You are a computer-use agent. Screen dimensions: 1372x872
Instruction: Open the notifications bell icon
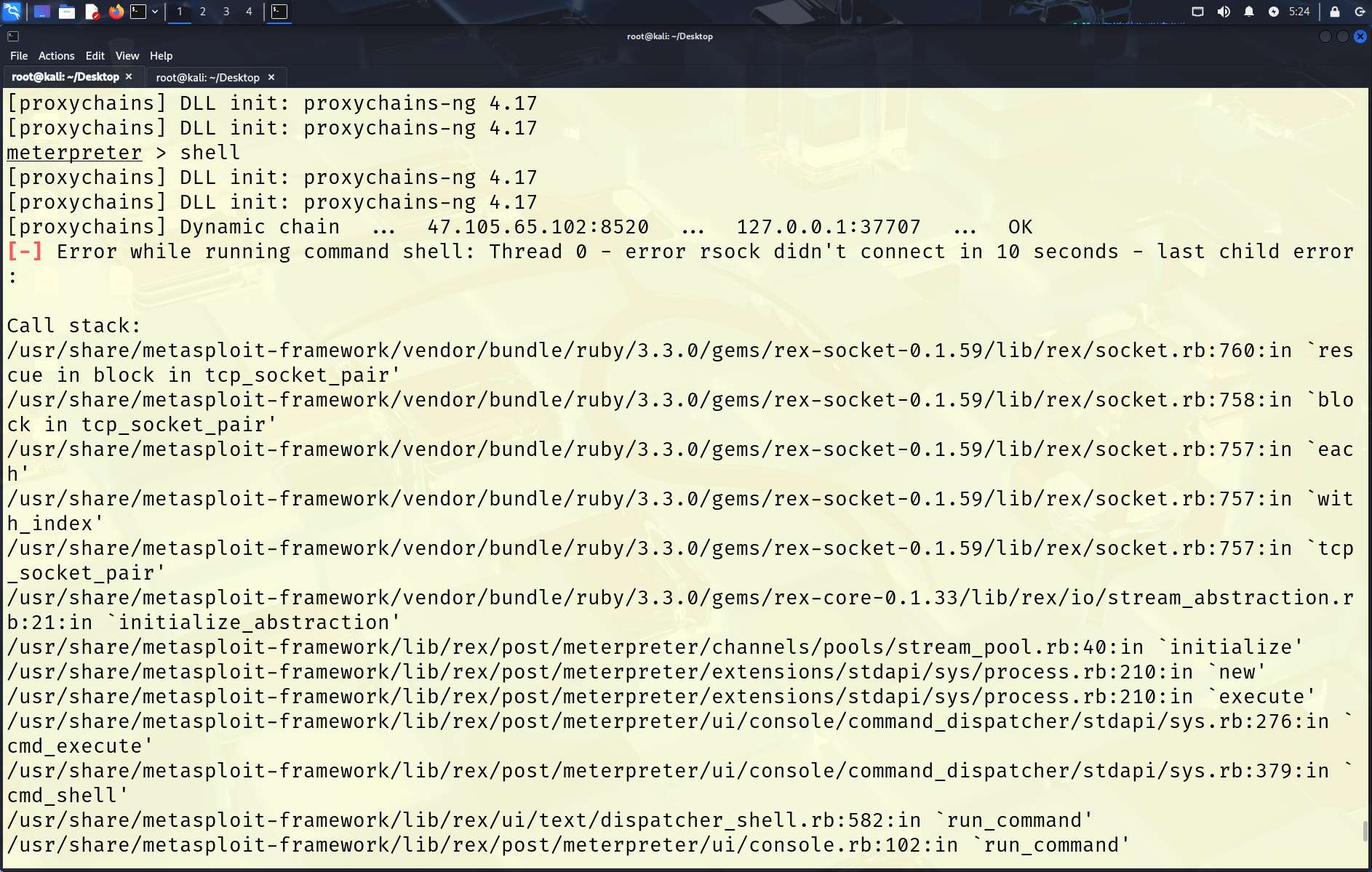[1249, 12]
